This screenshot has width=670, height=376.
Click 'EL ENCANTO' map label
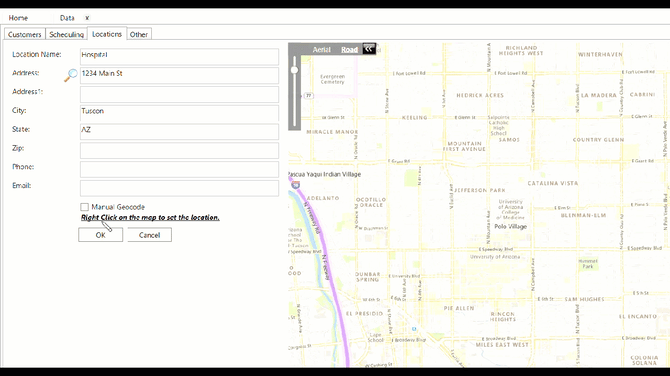click(638, 316)
